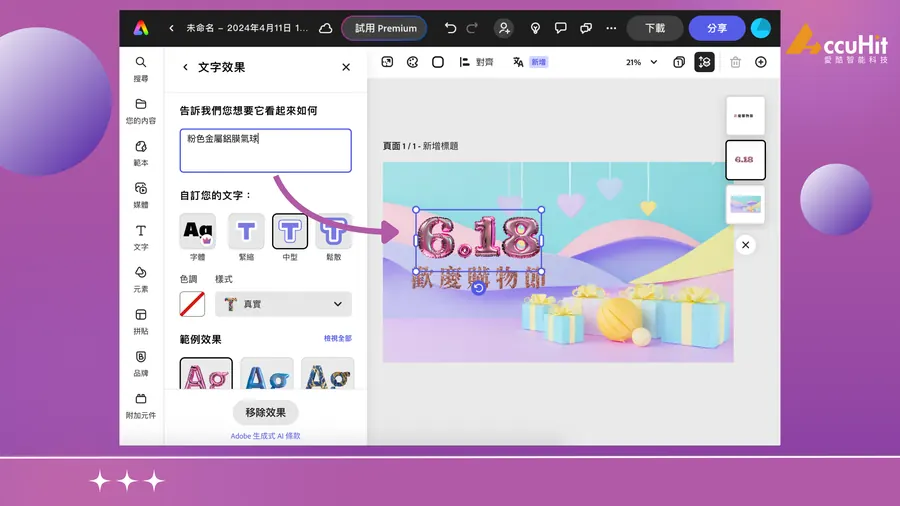Open Your content folder in sidebar
The width and height of the screenshot is (900, 506).
pos(141,111)
